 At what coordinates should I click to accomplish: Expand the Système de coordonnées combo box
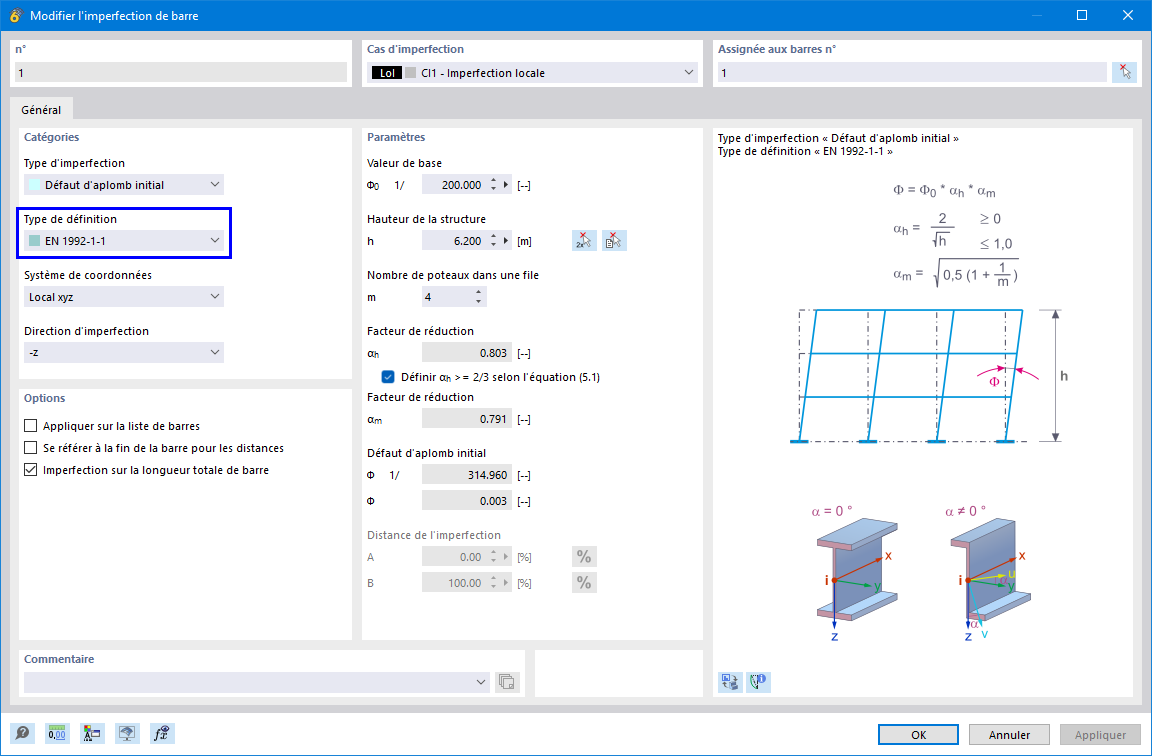click(x=123, y=297)
